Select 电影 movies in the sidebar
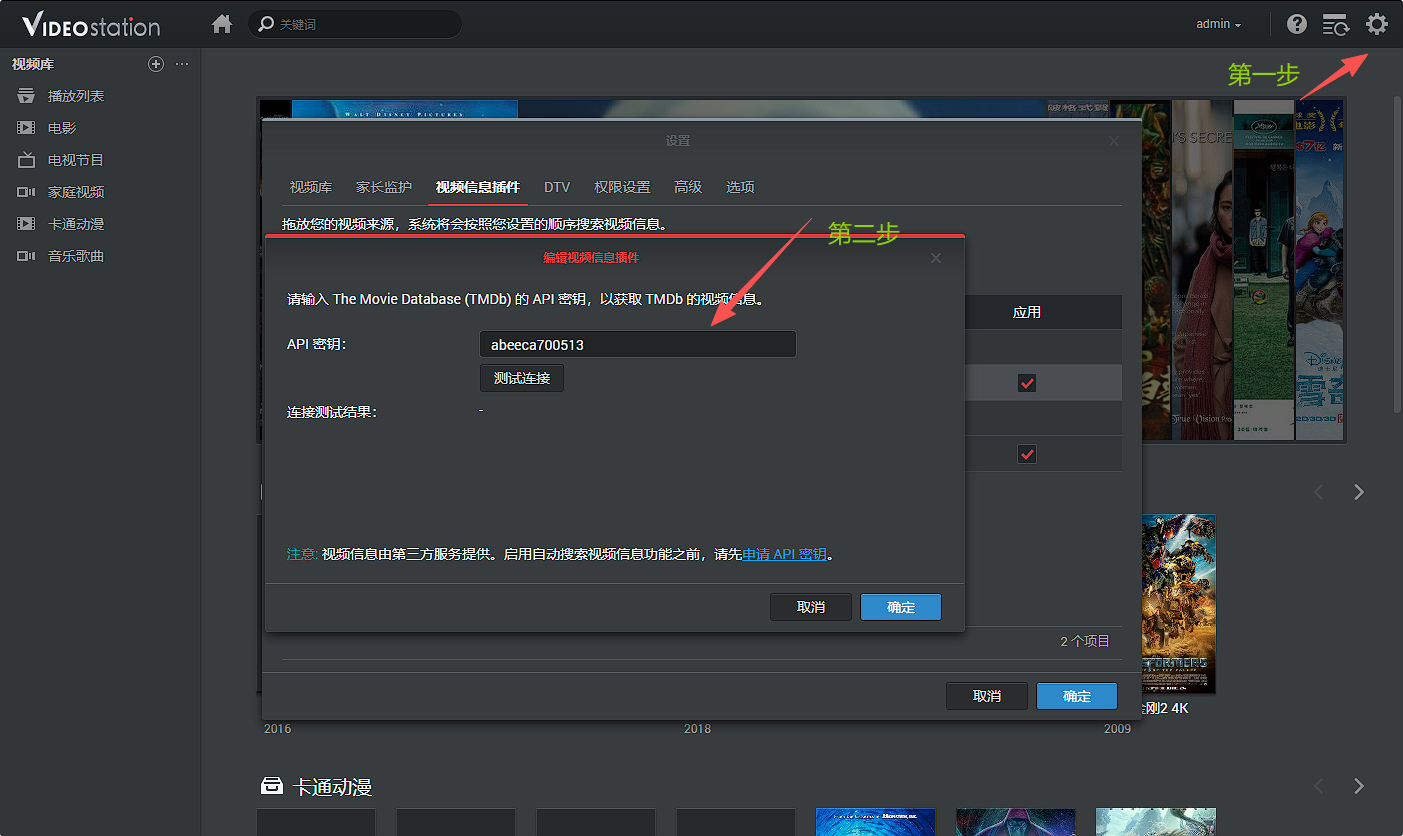The image size is (1403, 836). click(62, 128)
